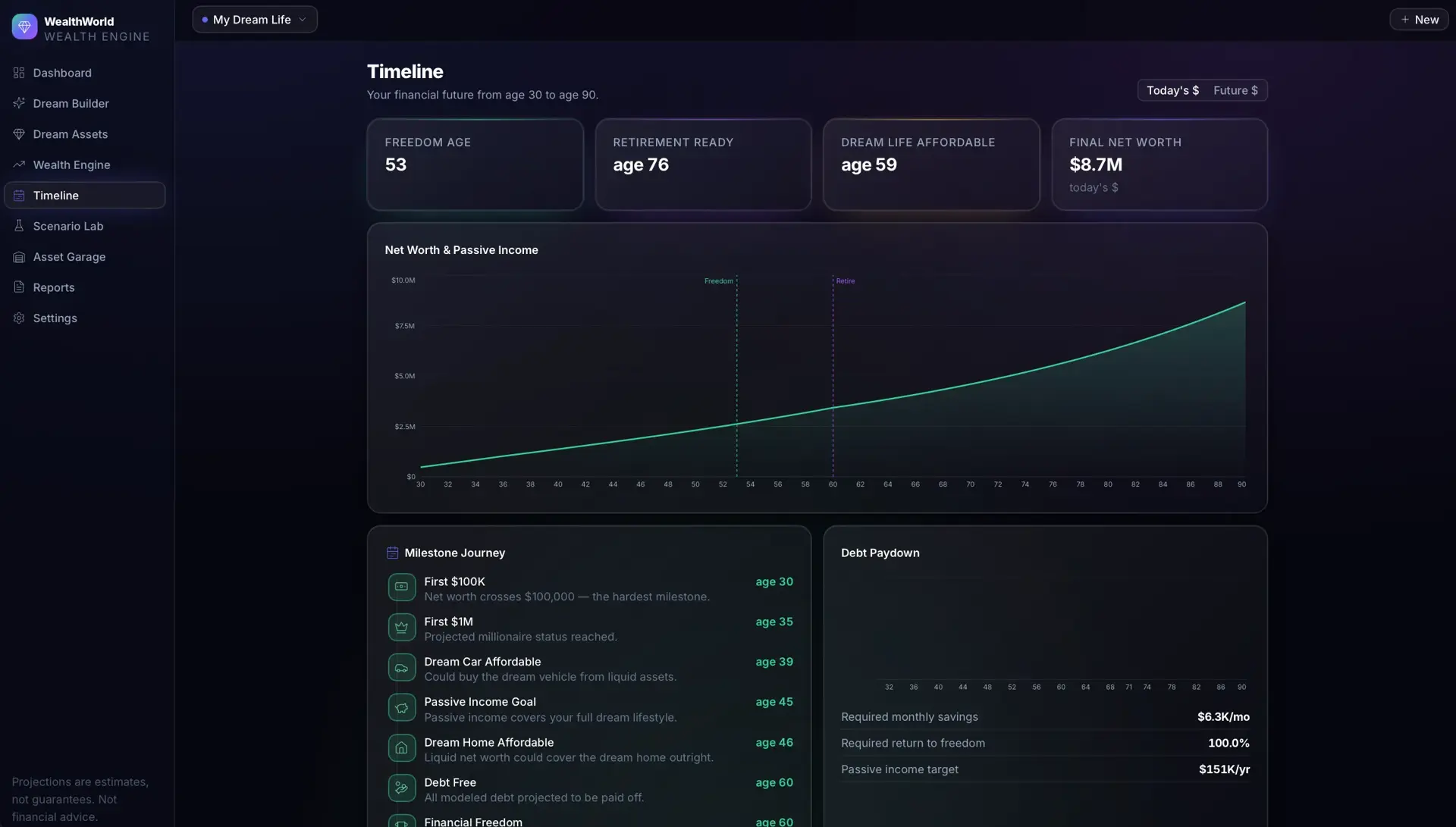Click the Wealth Engine trend icon
The image size is (1456, 827).
click(x=19, y=164)
